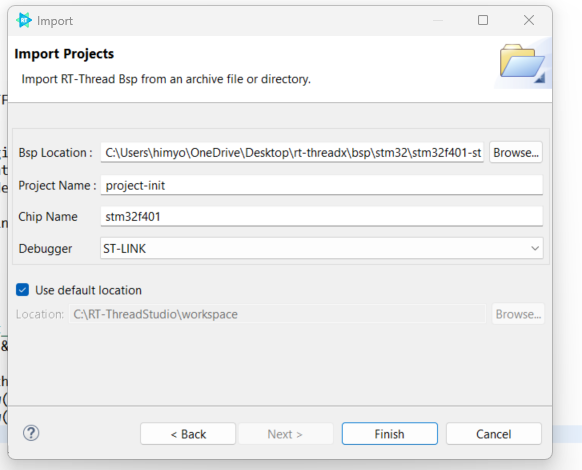Maximize the Import dialog window
582x470 pixels.
click(483, 20)
